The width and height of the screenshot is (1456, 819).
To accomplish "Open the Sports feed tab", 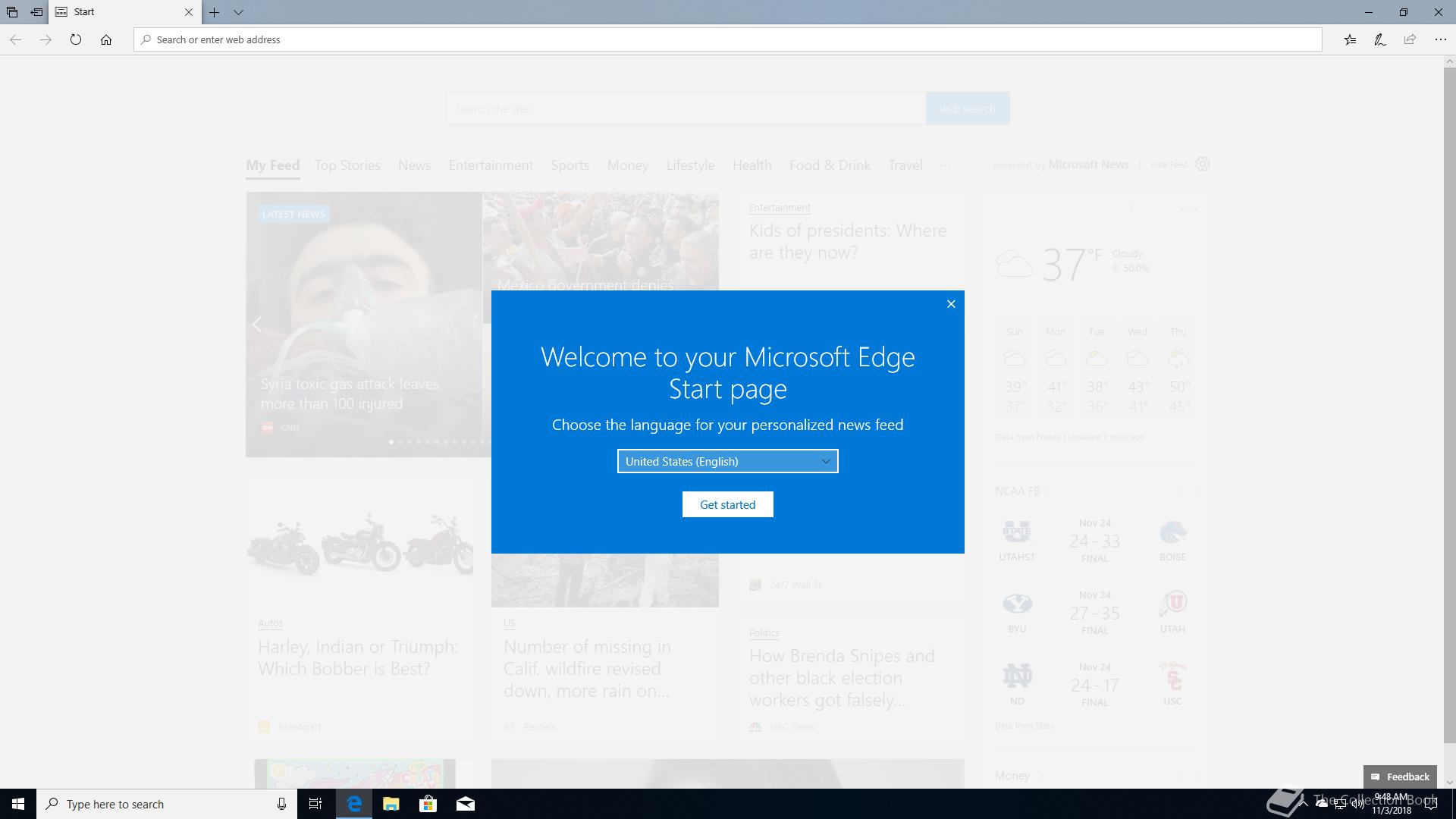I will (570, 165).
